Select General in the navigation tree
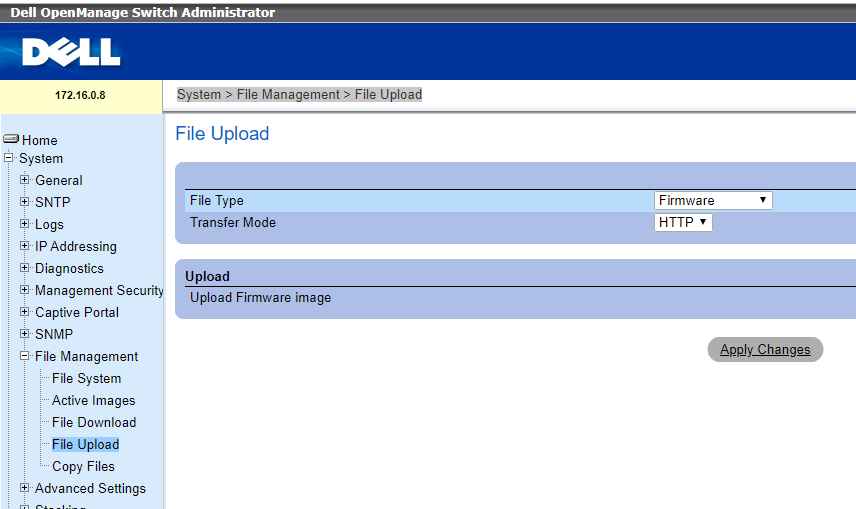 click(x=59, y=180)
